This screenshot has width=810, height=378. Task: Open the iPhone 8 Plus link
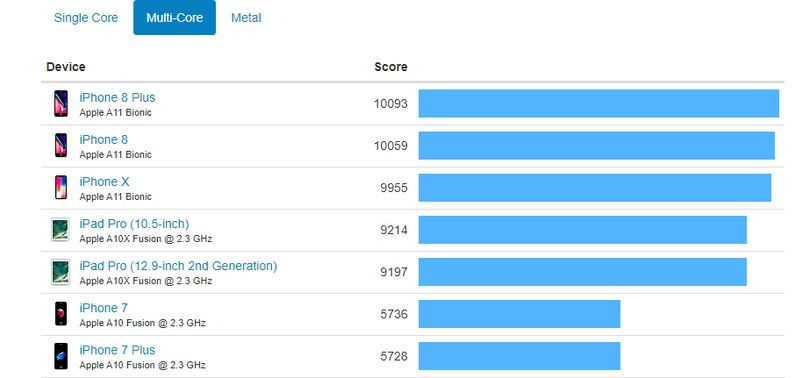click(117, 98)
